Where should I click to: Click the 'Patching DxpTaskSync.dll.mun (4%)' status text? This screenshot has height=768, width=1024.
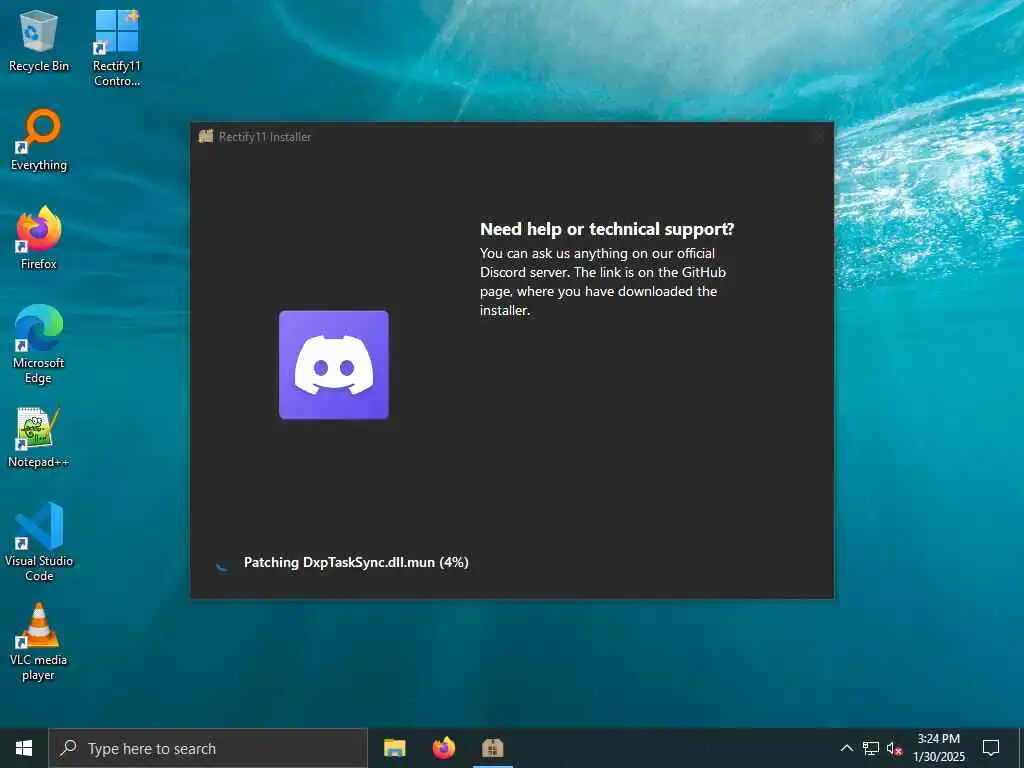(x=356, y=562)
